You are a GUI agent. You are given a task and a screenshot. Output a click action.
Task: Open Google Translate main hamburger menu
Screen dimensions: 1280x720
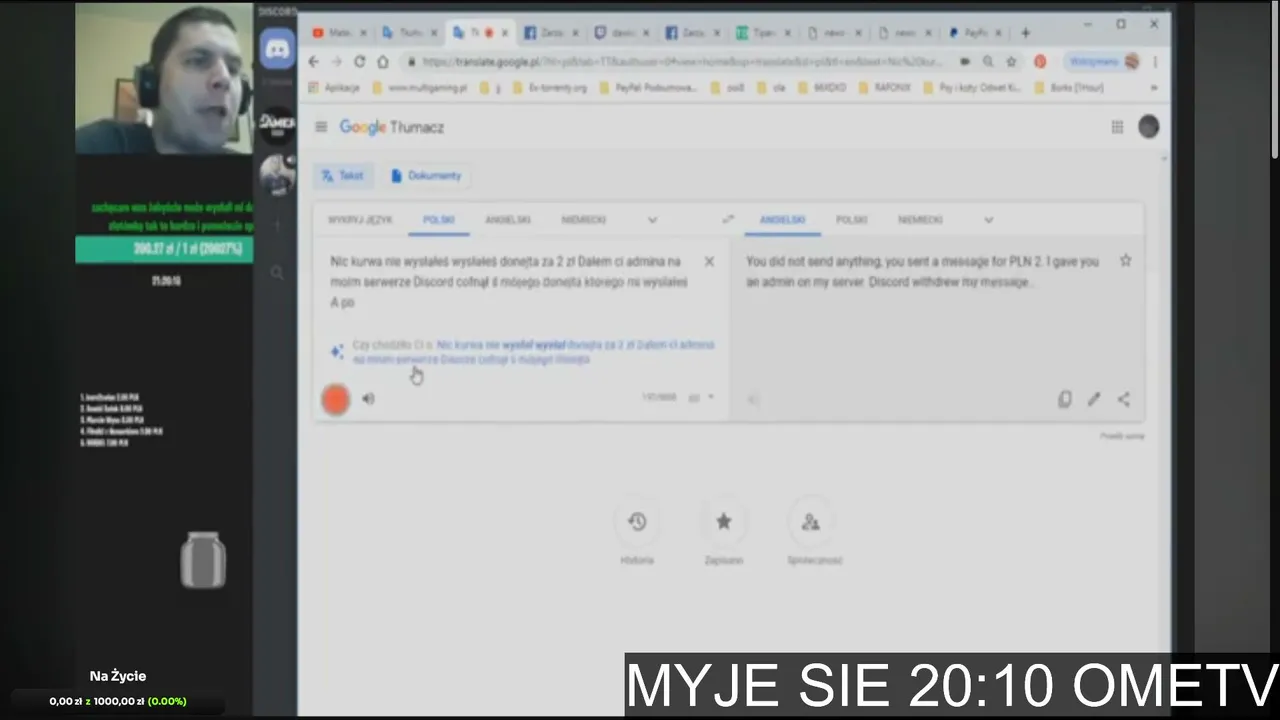coord(321,127)
